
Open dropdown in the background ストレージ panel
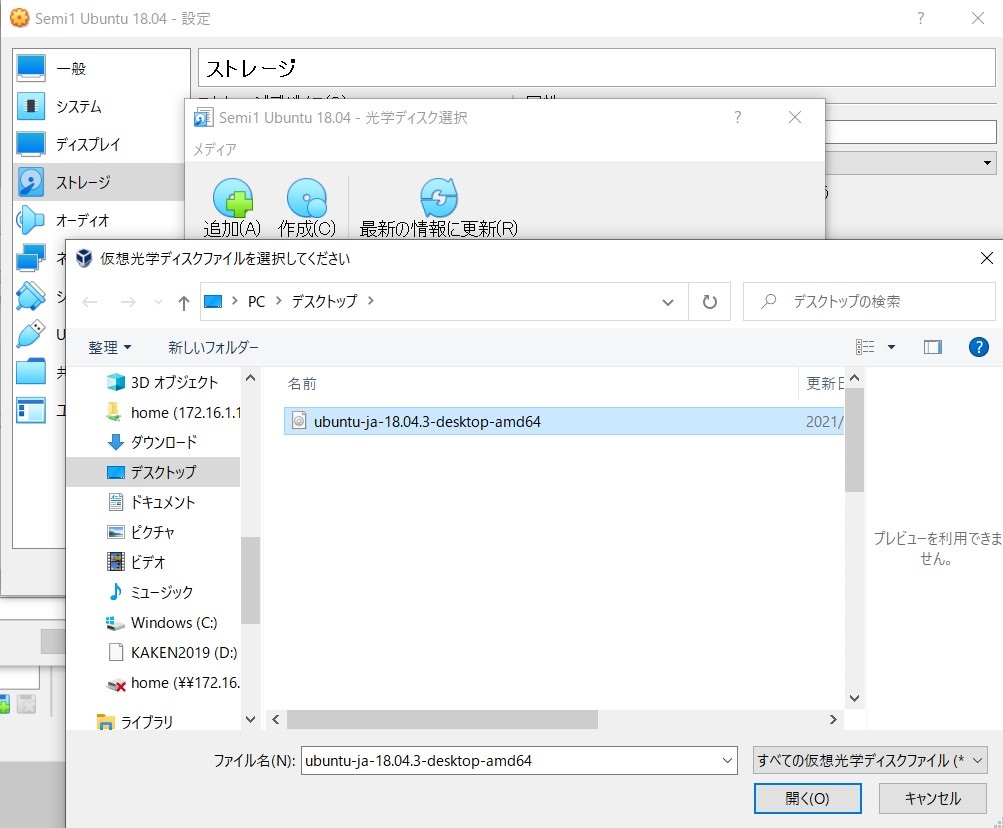[x=987, y=163]
